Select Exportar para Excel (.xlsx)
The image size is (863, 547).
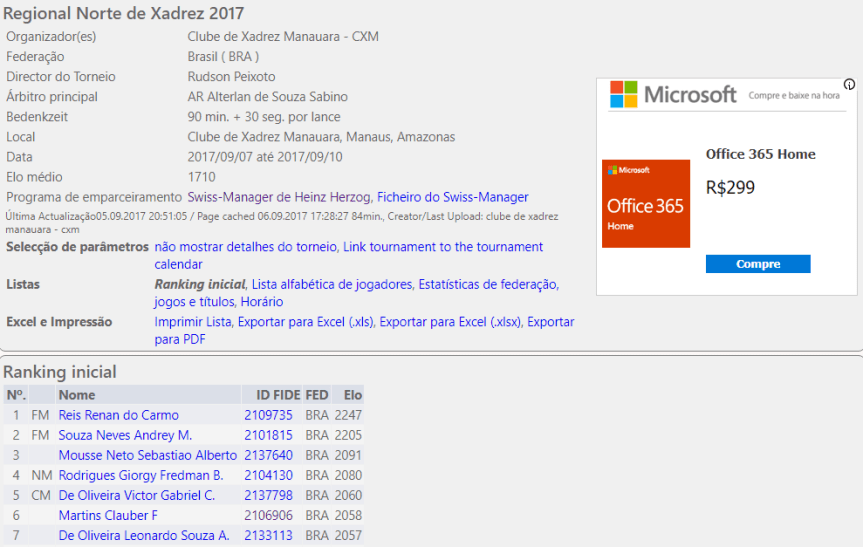tap(450, 322)
